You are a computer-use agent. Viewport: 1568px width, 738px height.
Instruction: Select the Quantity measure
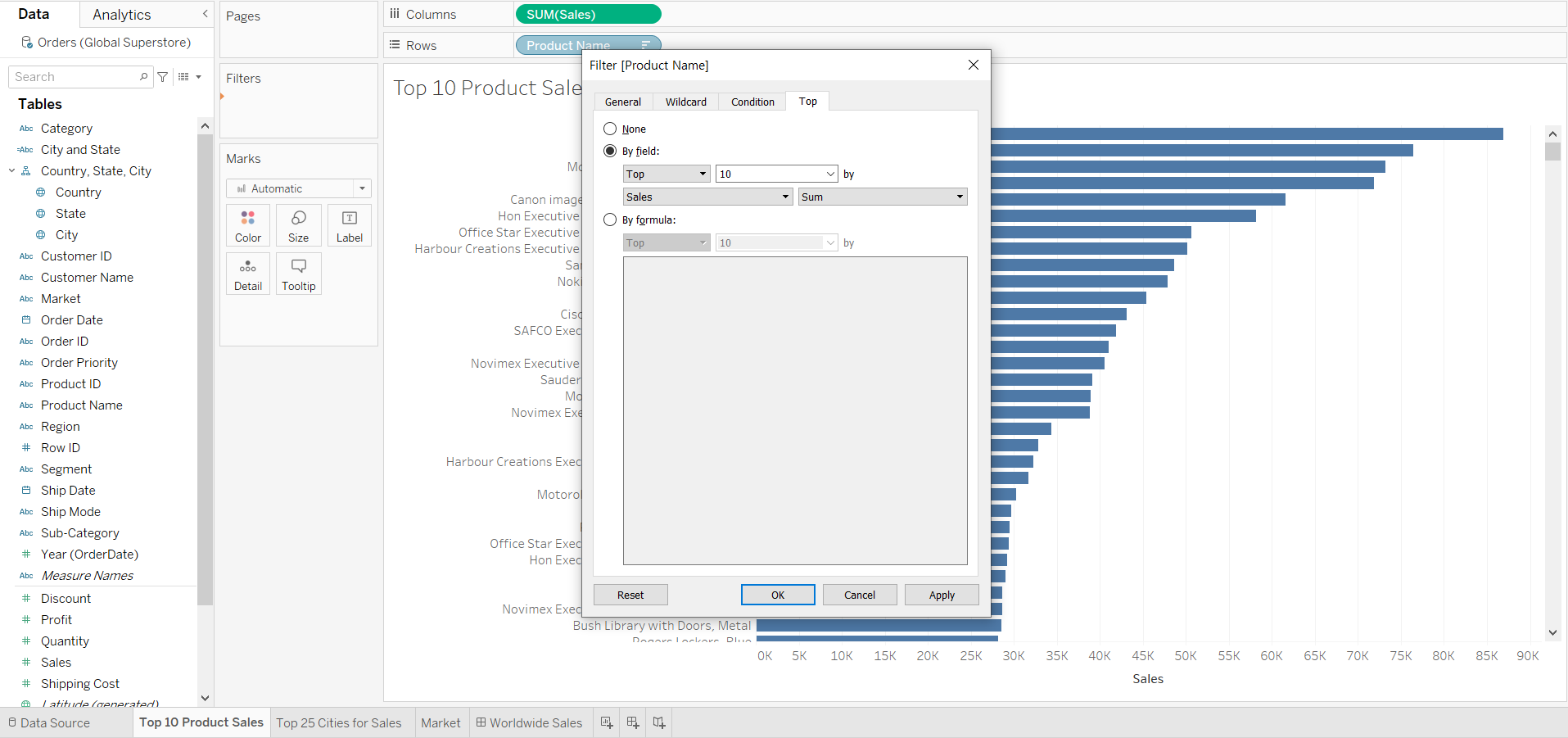[65, 641]
